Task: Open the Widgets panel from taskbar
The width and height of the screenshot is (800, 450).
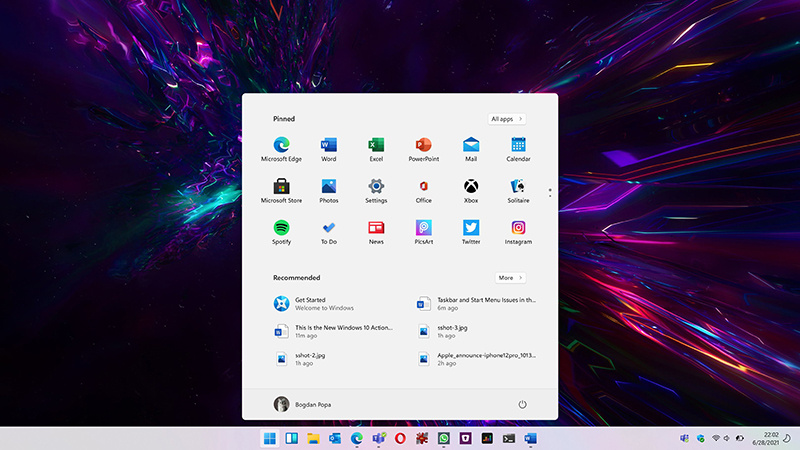Action: [291, 438]
